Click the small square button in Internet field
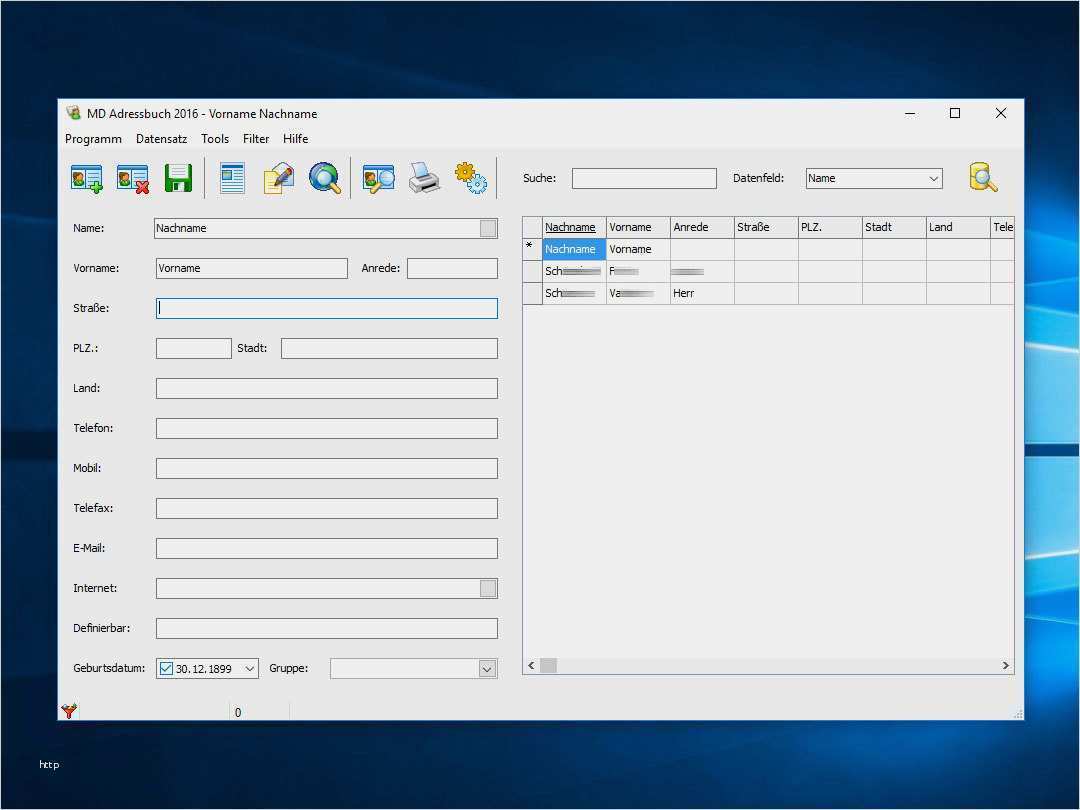 [487, 588]
